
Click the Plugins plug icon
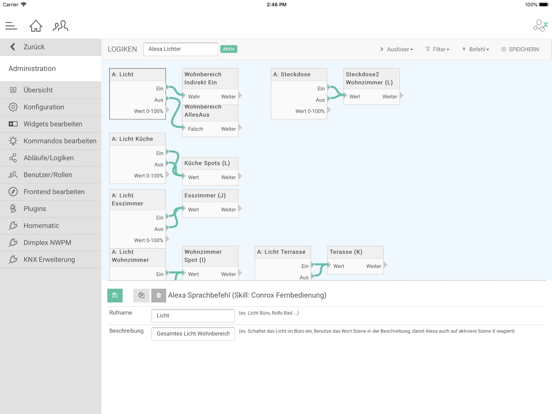click(x=13, y=208)
